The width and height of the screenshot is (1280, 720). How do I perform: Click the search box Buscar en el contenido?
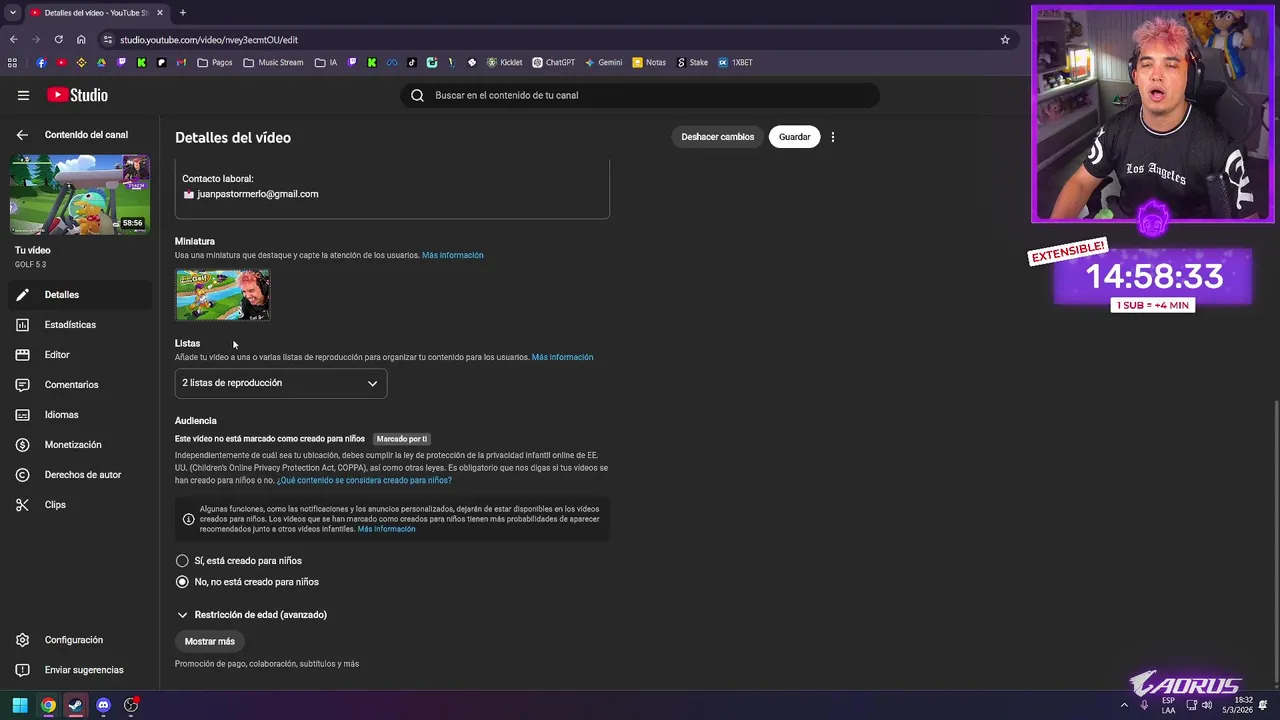pos(640,95)
